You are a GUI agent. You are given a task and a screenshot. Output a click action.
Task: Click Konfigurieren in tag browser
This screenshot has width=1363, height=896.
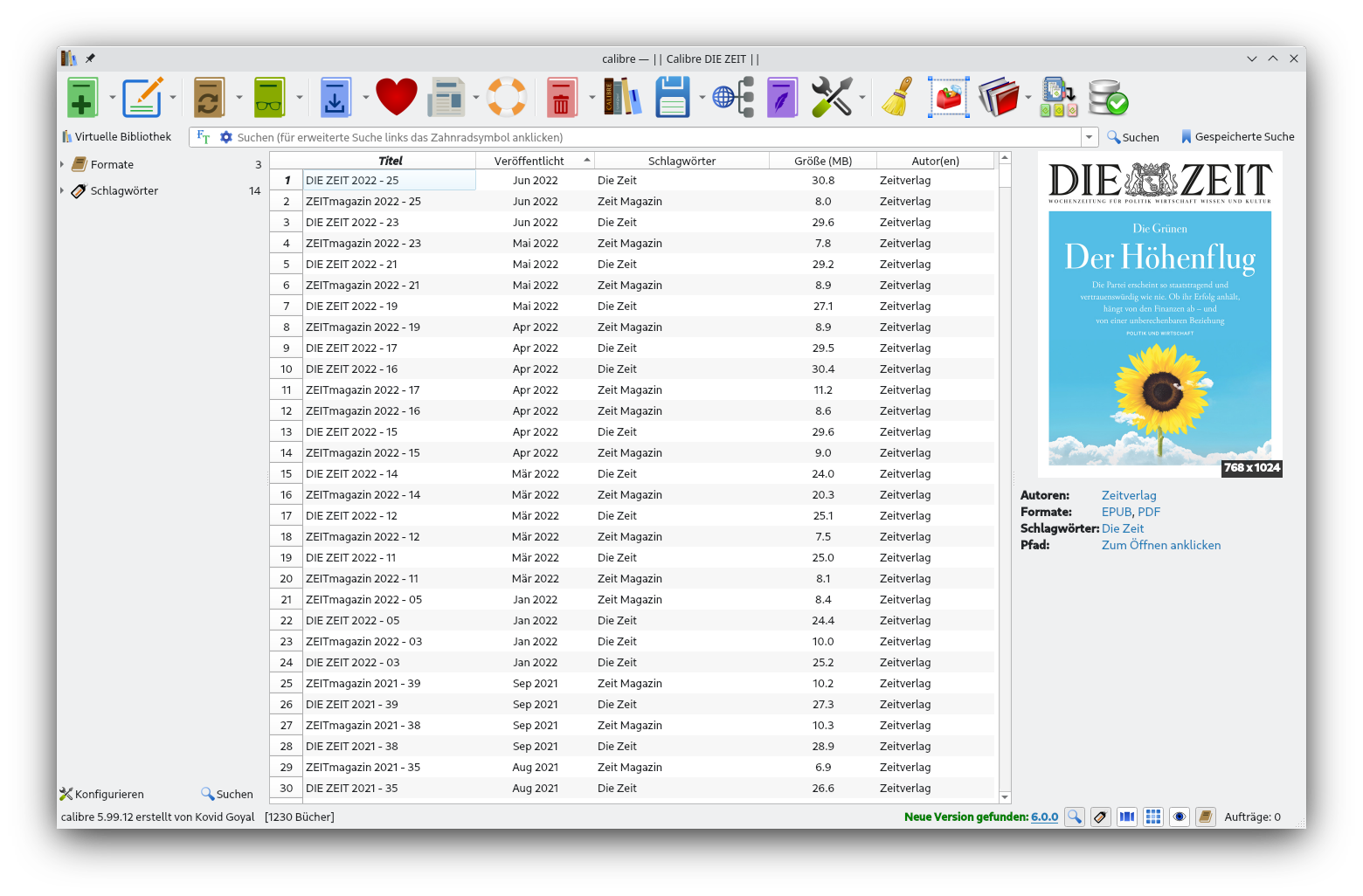coord(101,794)
